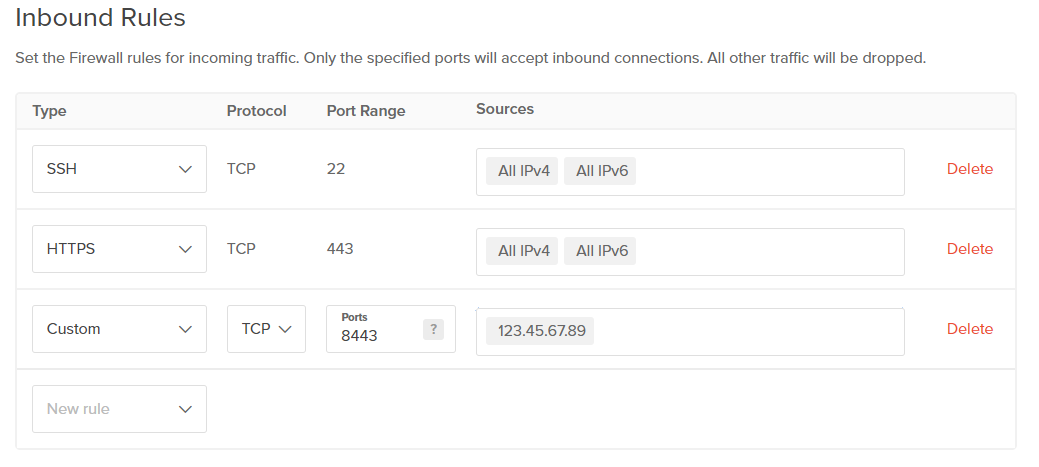Click the chevron arrow on SSH dropdown
The height and width of the screenshot is (467, 1039).
185,170
